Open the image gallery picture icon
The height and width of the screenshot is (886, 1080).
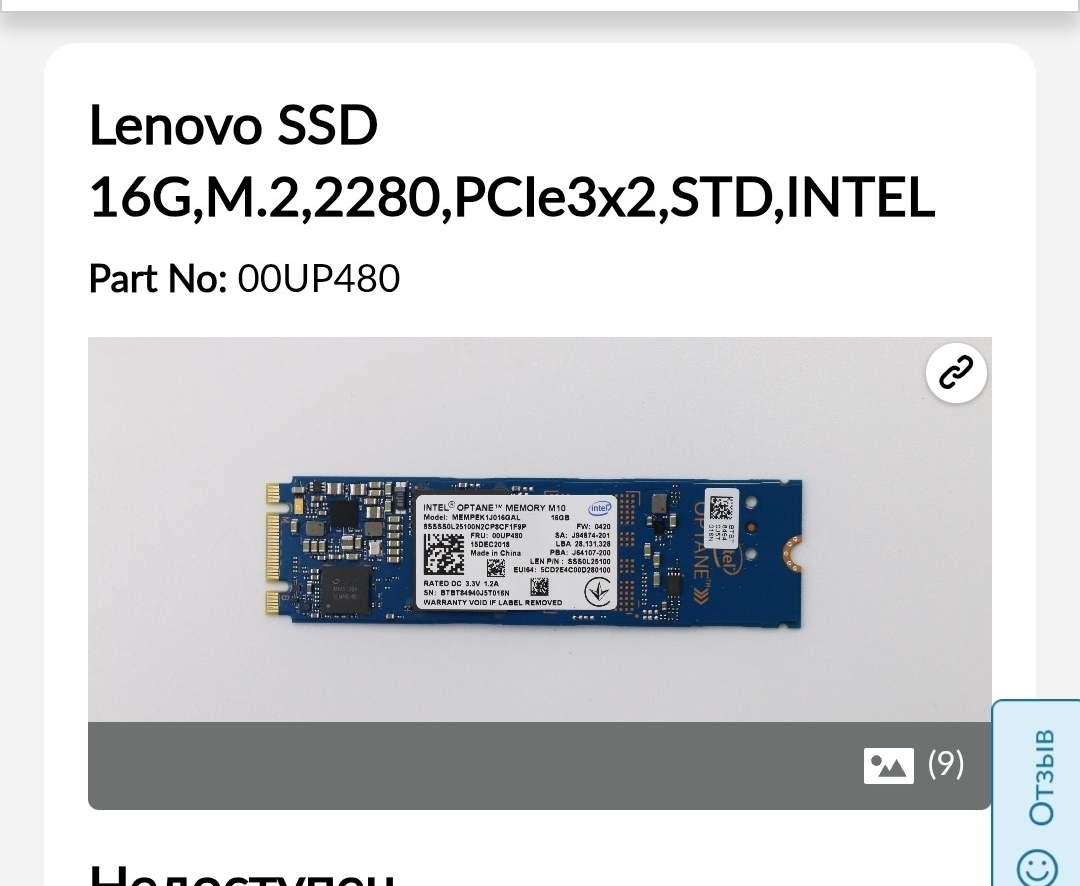(889, 765)
